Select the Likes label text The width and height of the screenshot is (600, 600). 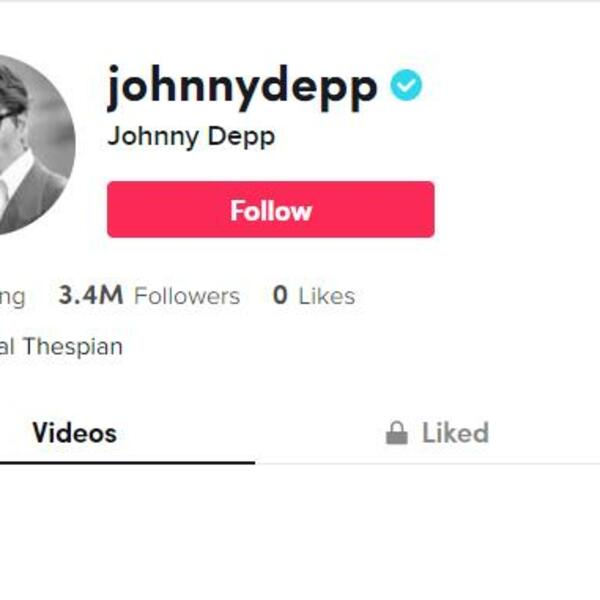[326, 296]
